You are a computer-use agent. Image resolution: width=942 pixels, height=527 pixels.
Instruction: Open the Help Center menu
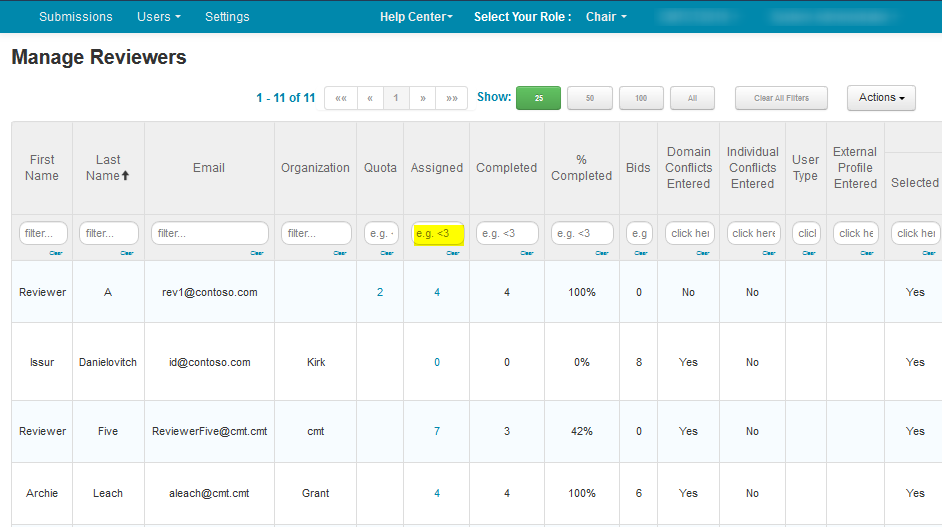pyautogui.click(x=416, y=17)
